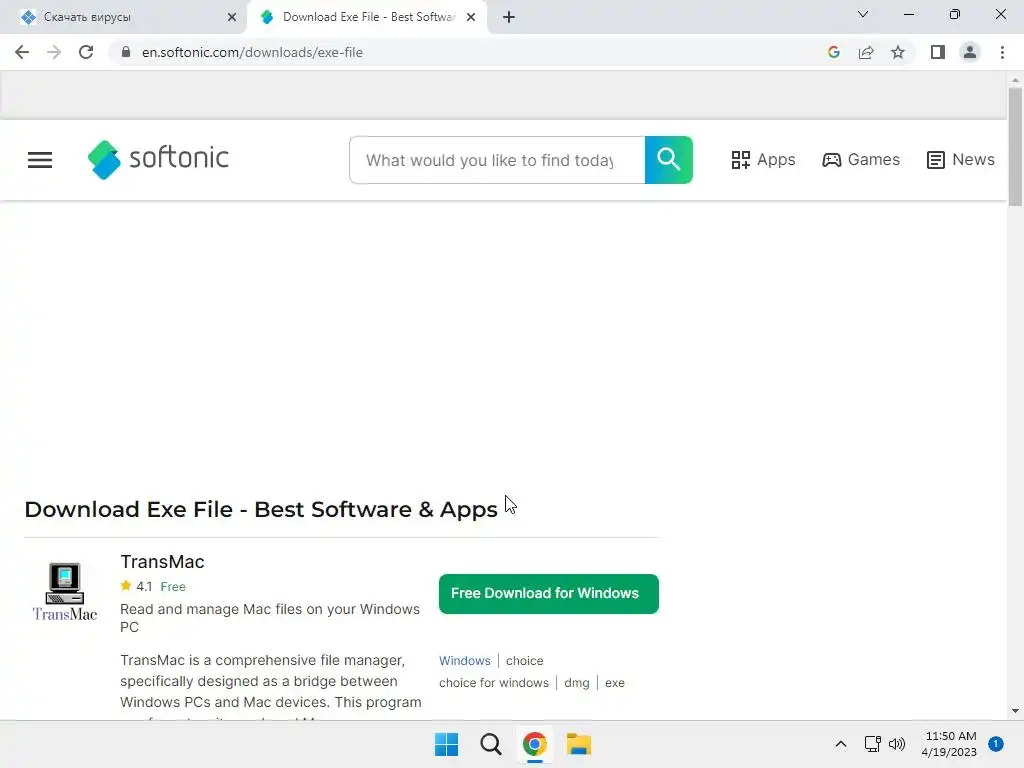Screen dimensions: 1024x768
Task: Go back in browser history
Action: coord(22,52)
